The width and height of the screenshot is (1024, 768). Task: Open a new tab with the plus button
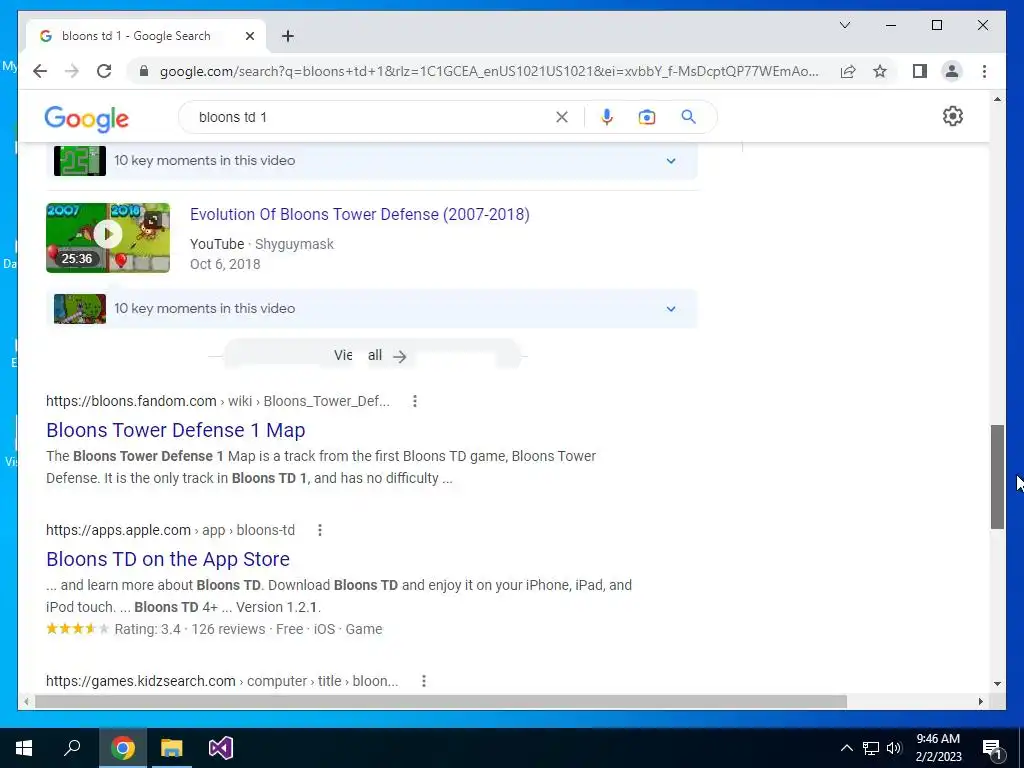[288, 36]
